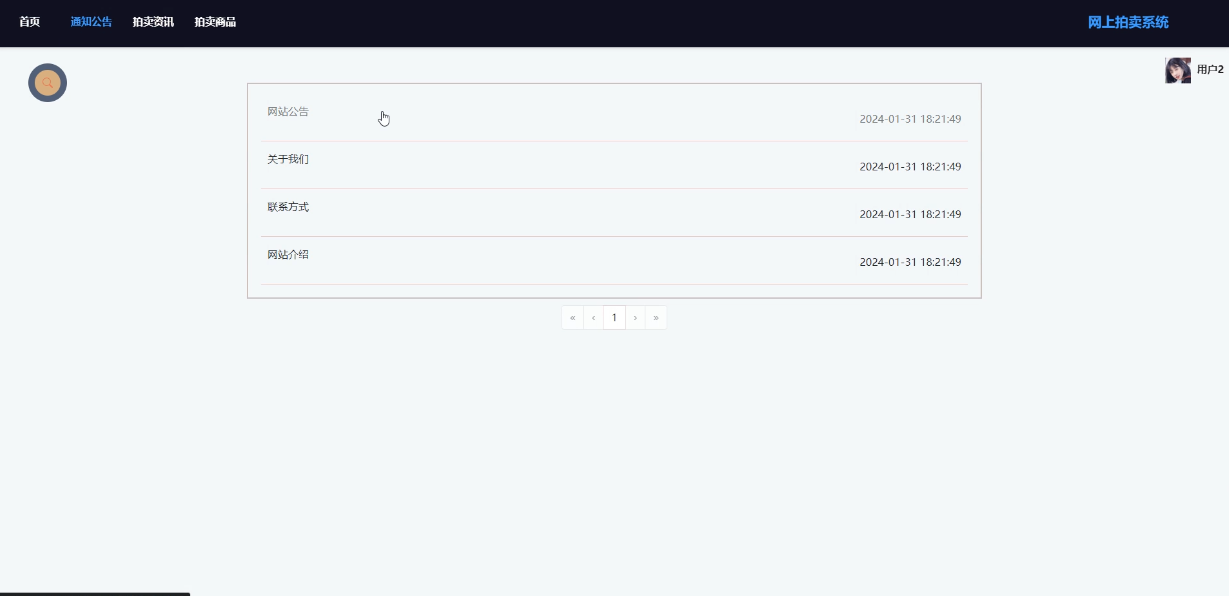Open the round search icon button
Image resolution: width=1229 pixels, height=596 pixels.
47,83
